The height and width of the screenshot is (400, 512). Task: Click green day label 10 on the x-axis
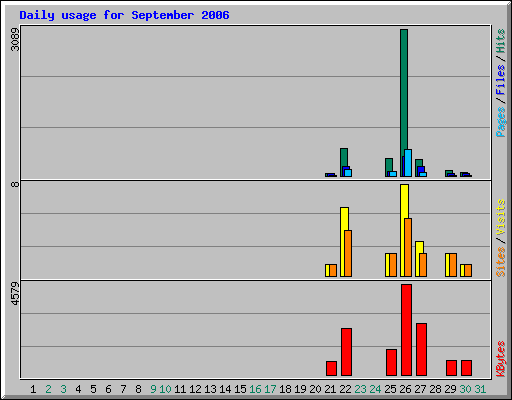tap(165, 389)
